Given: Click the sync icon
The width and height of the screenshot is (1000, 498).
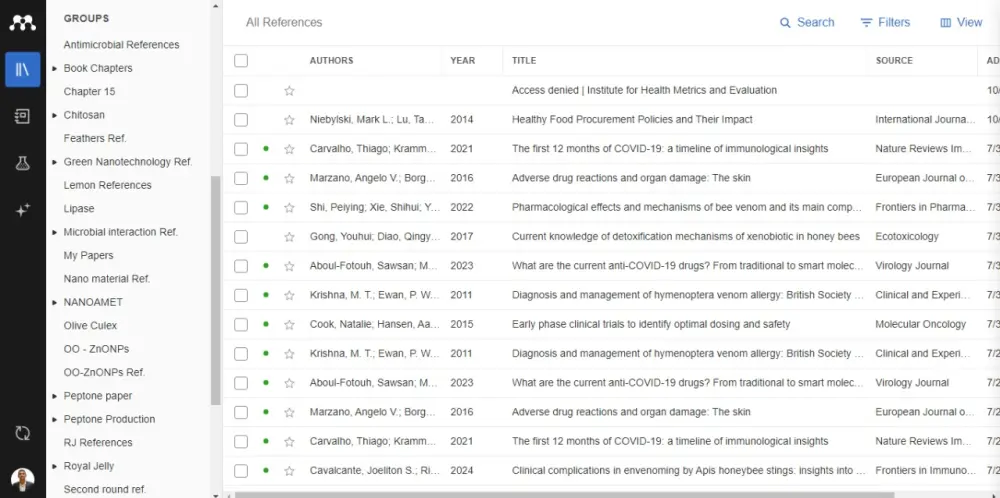Looking at the screenshot, I should 22,433.
